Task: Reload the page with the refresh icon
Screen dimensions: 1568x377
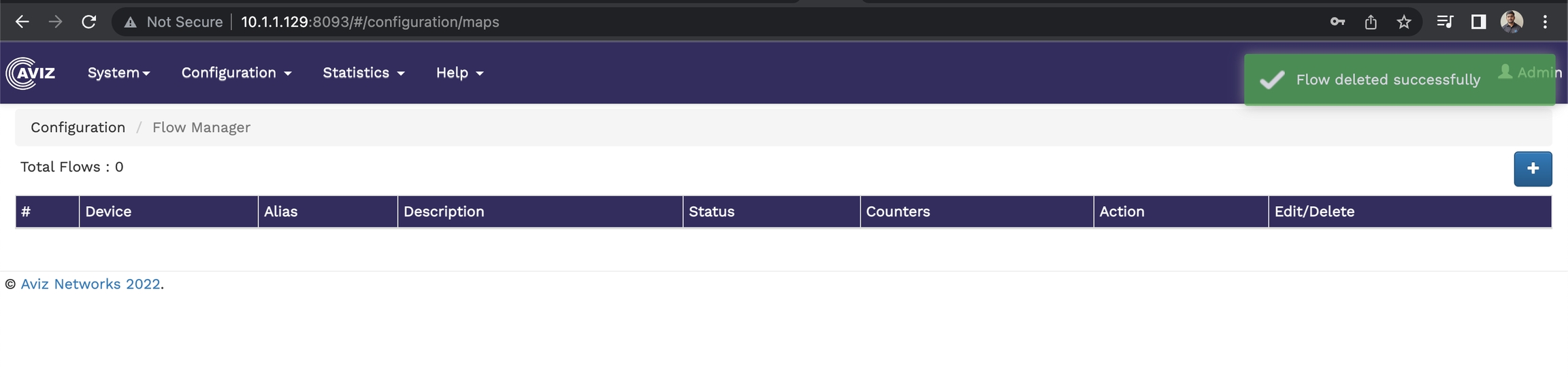Action: (88, 22)
